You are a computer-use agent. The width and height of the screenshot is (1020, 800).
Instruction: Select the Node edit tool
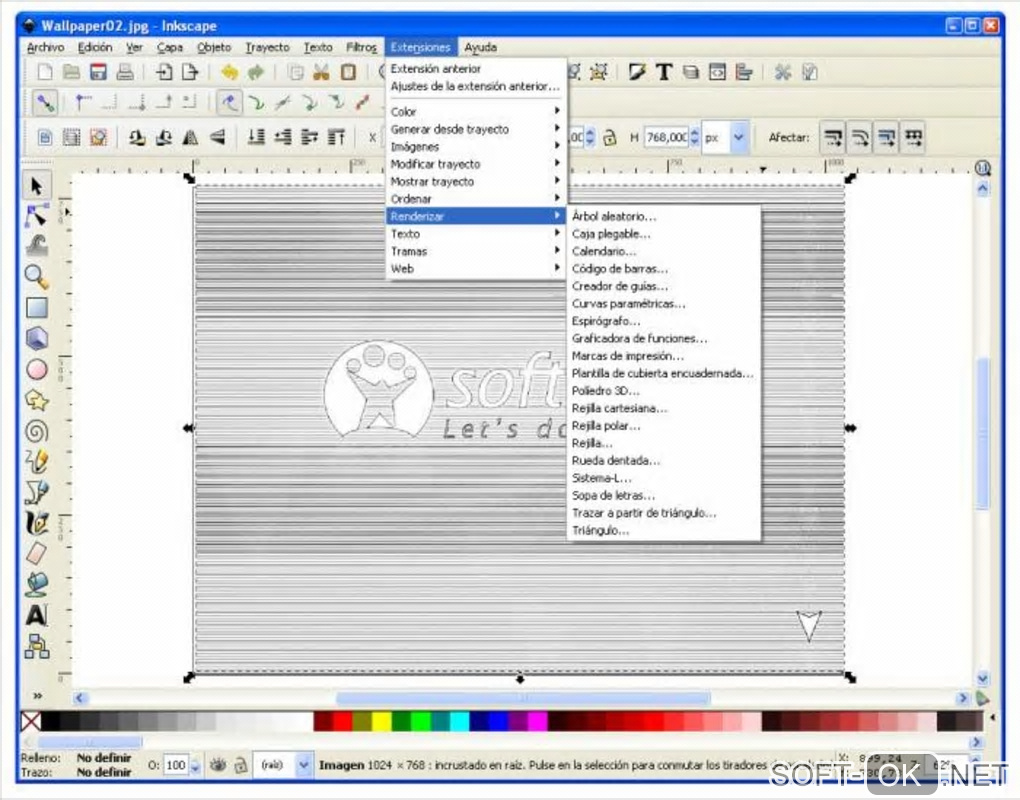coord(36,215)
